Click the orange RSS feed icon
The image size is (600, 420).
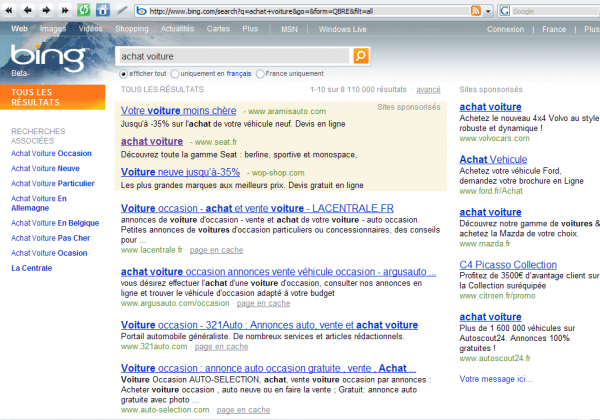[473, 10]
